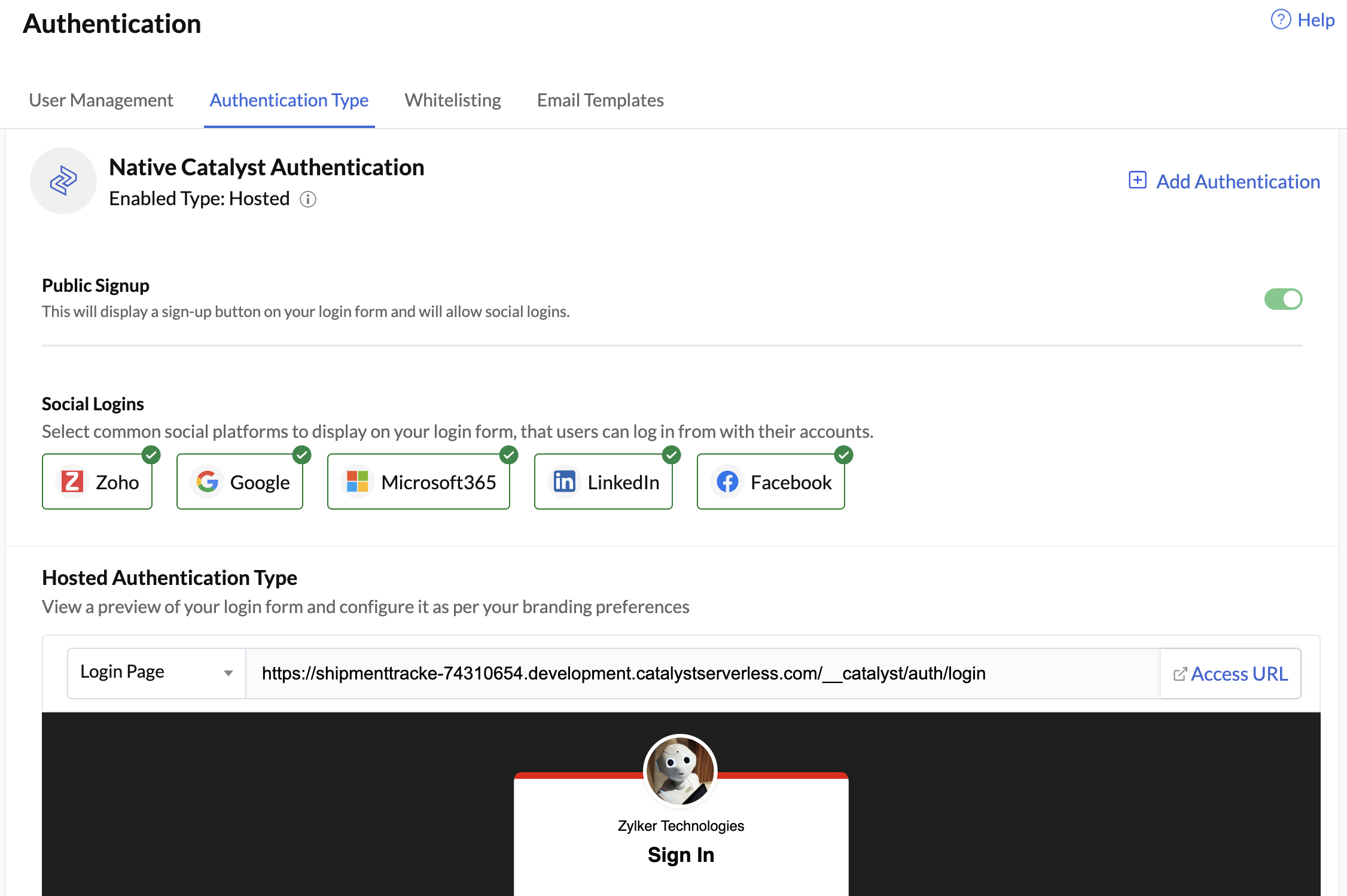Open the info tooltip beside Enabled Type: Hosted
The height and width of the screenshot is (896, 1347).
(x=308, y=199)
